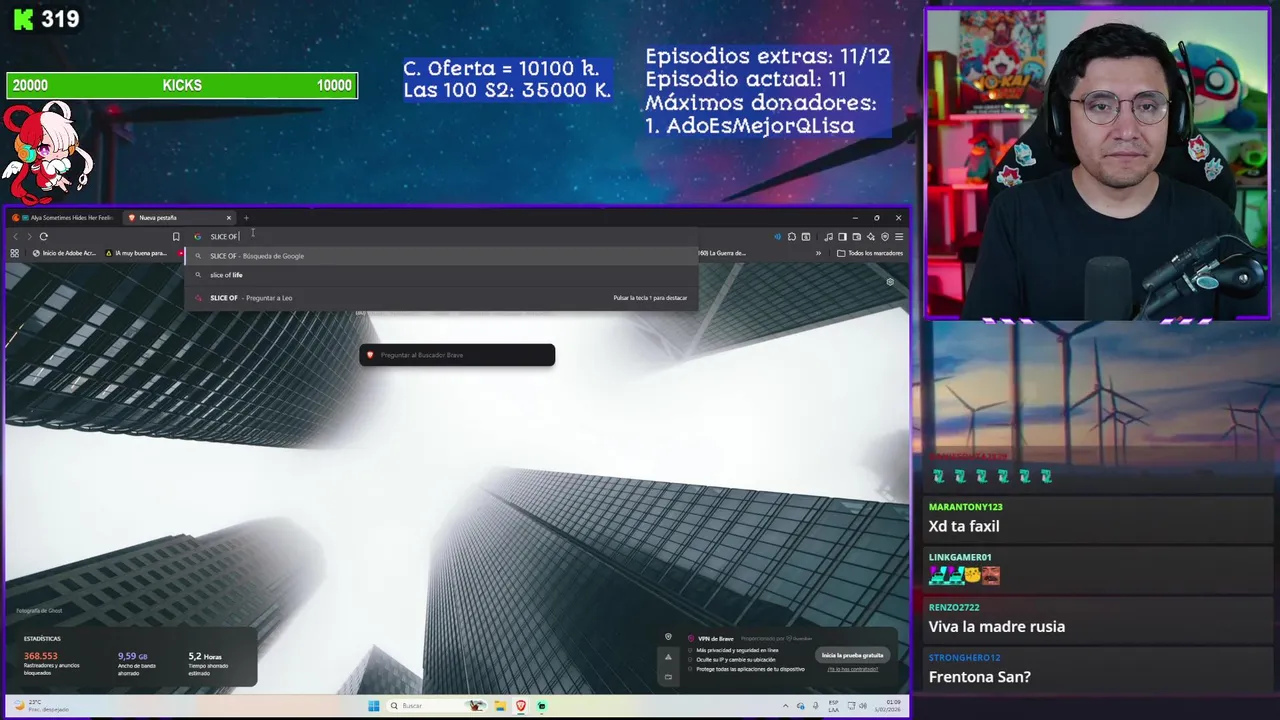Open the Brave Wallet icon
1280x720 pixels.
[856, 237]
